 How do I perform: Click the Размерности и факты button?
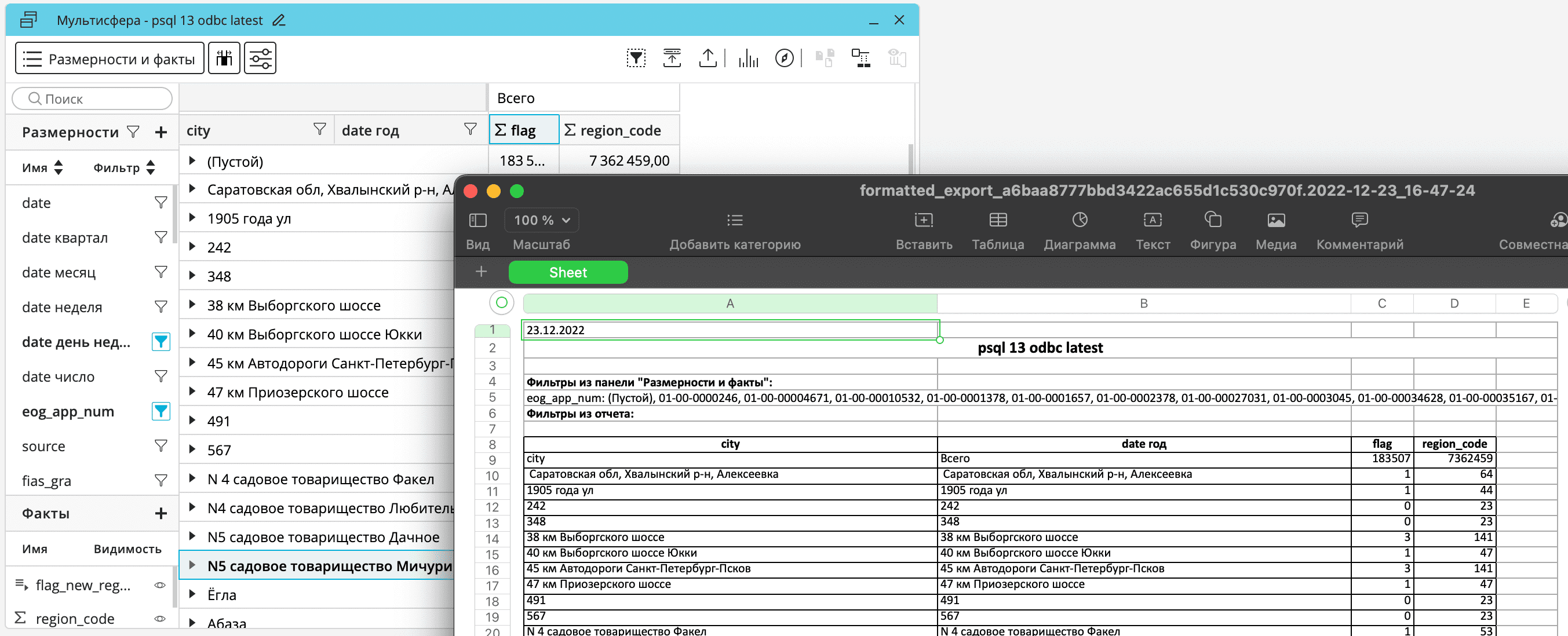[x=110, y=59]
